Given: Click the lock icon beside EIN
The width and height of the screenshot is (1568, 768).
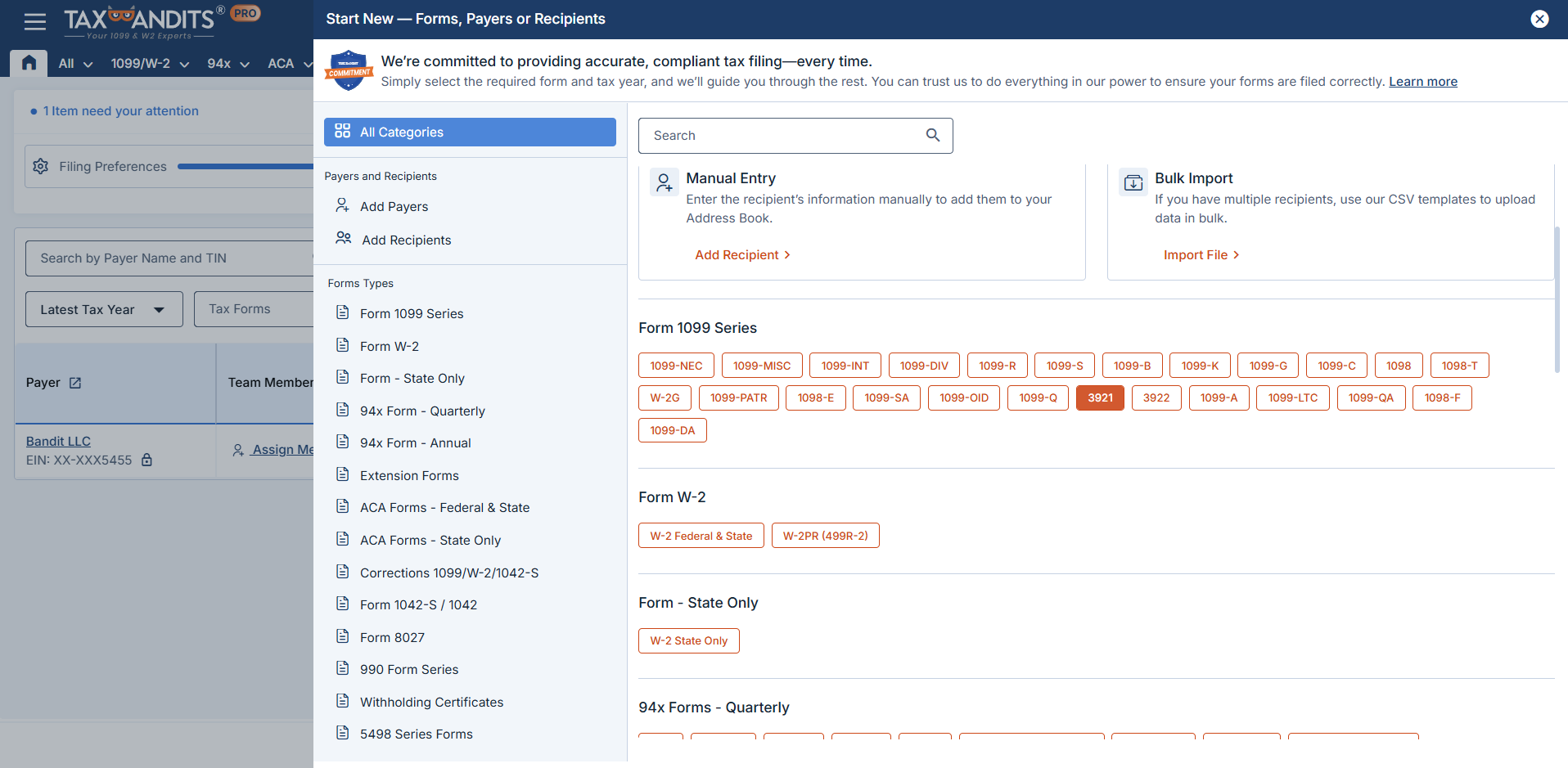Looking at the screenshot, I should pyautogui.click(x=147, y=460).
